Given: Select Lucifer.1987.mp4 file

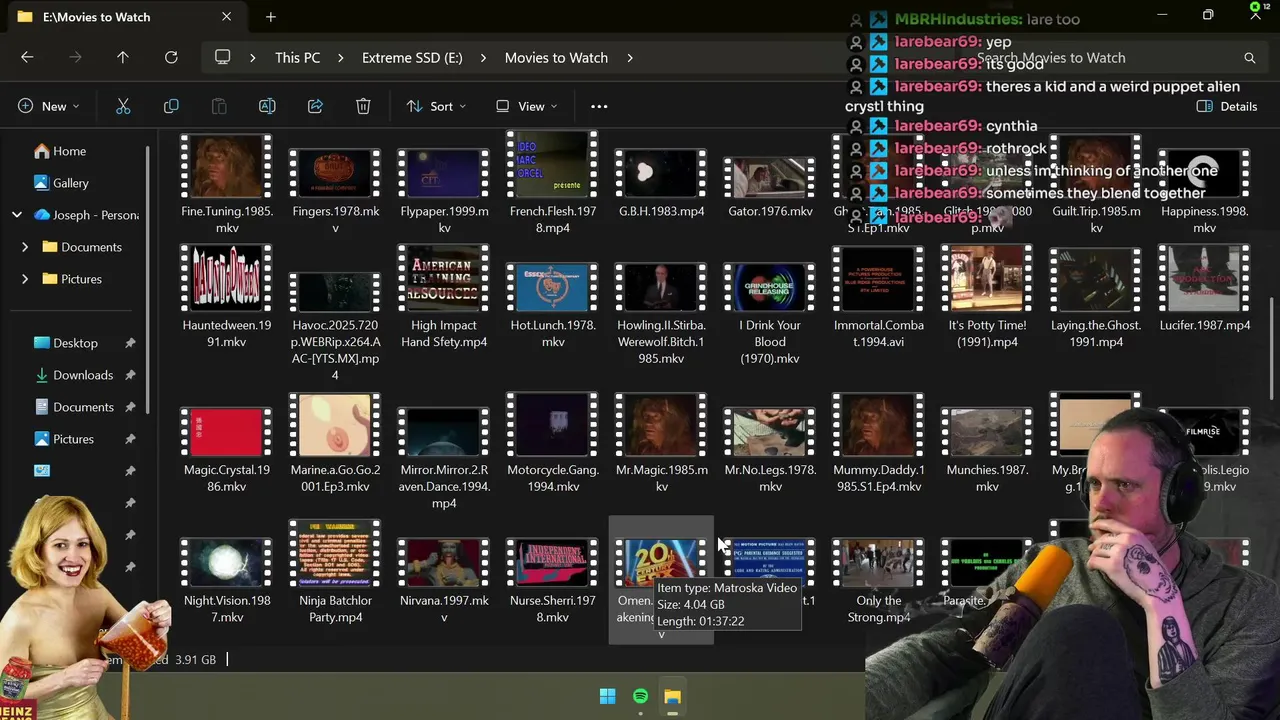Looking at the screenshot, I should 1205,290.
